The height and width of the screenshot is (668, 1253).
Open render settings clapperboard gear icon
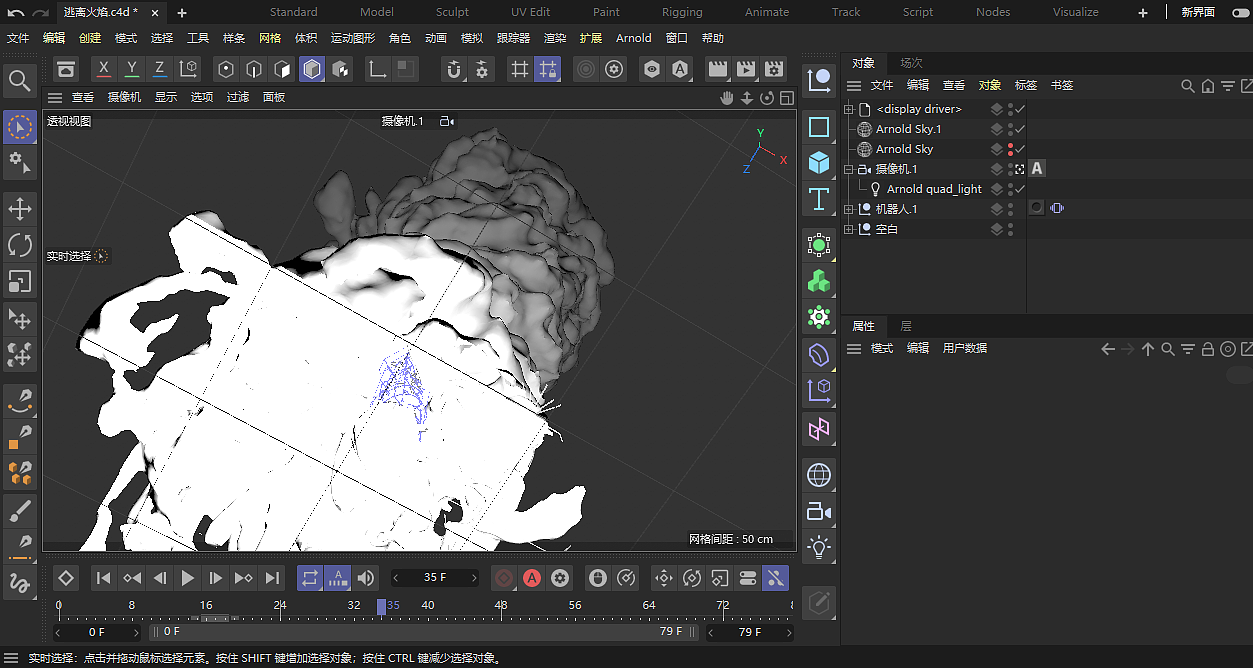(774, 69)
